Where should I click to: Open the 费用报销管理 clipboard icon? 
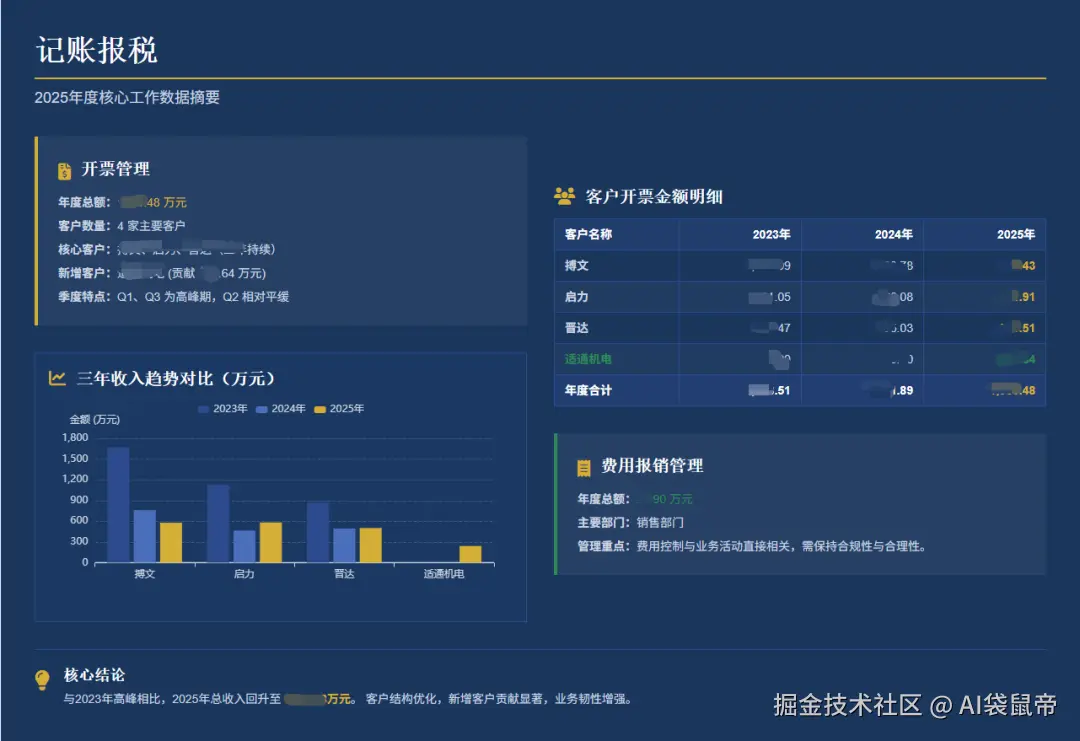584,466
